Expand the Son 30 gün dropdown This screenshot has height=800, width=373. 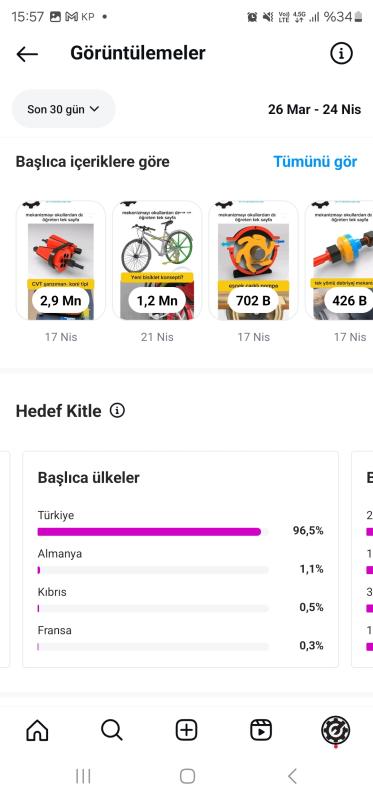point(64,109)
